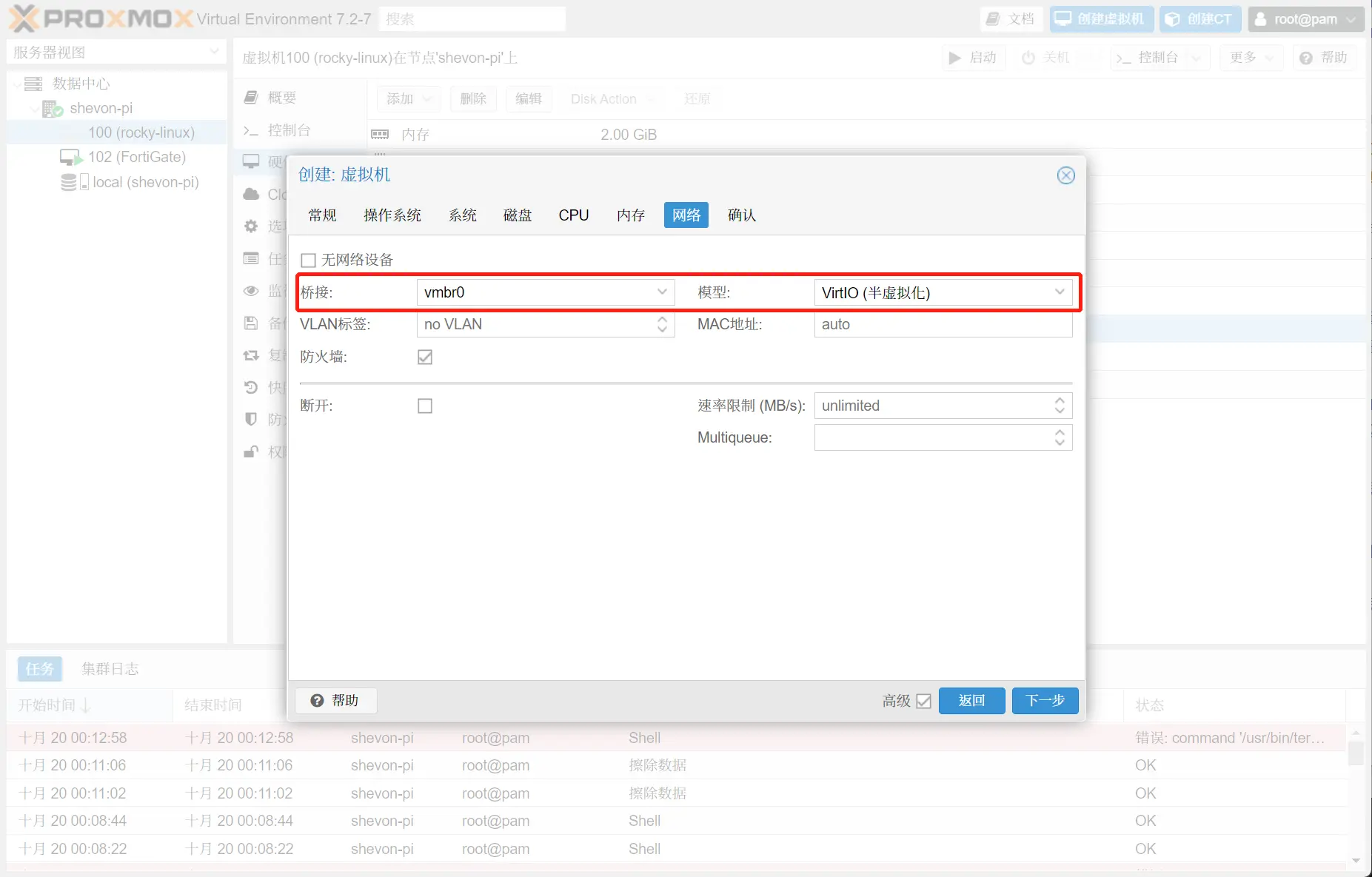
Task: Select the FortiGate VM 102 icon
Action: (x=71, y=157)
